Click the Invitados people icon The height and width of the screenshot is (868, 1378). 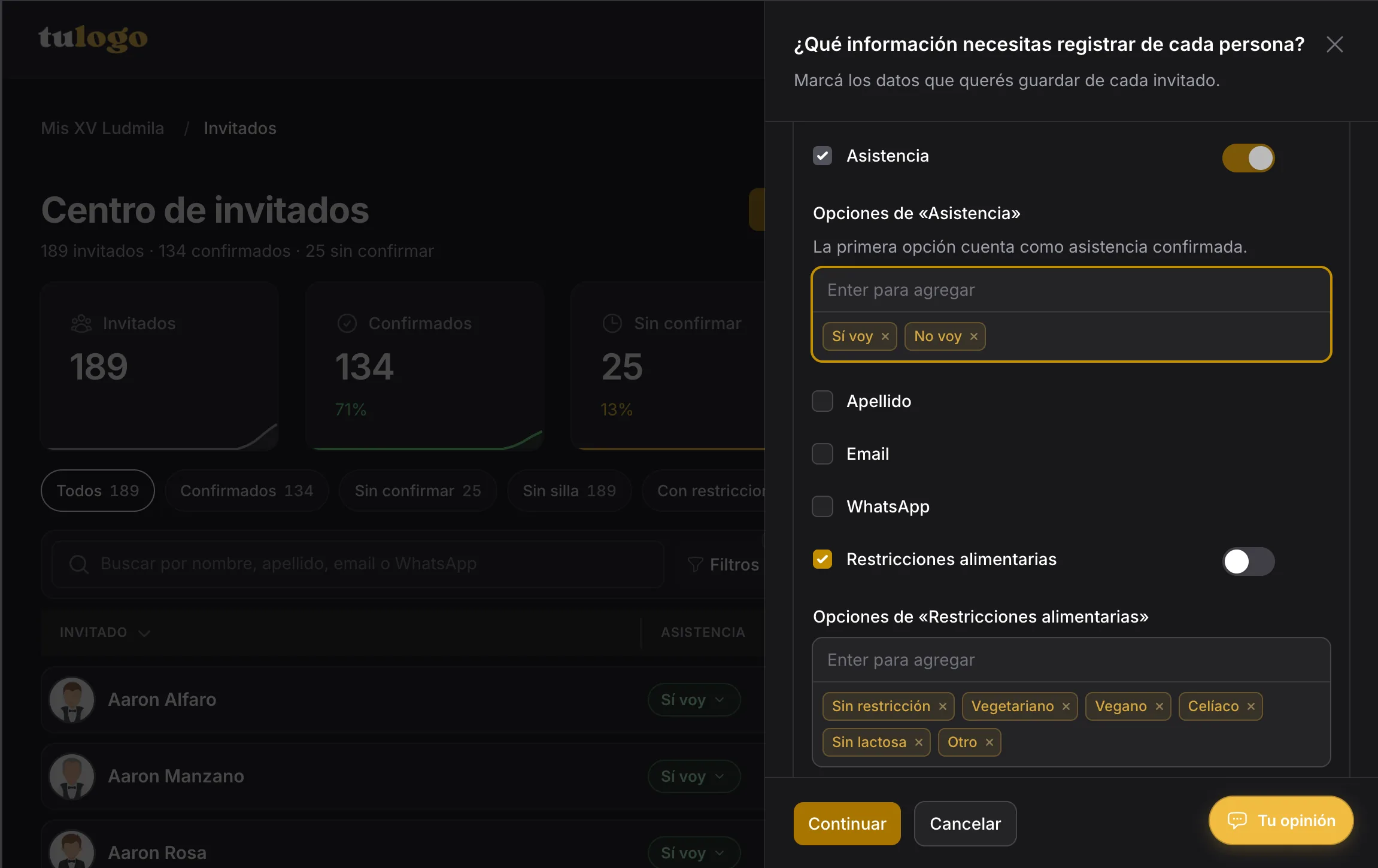click(81, 324)
